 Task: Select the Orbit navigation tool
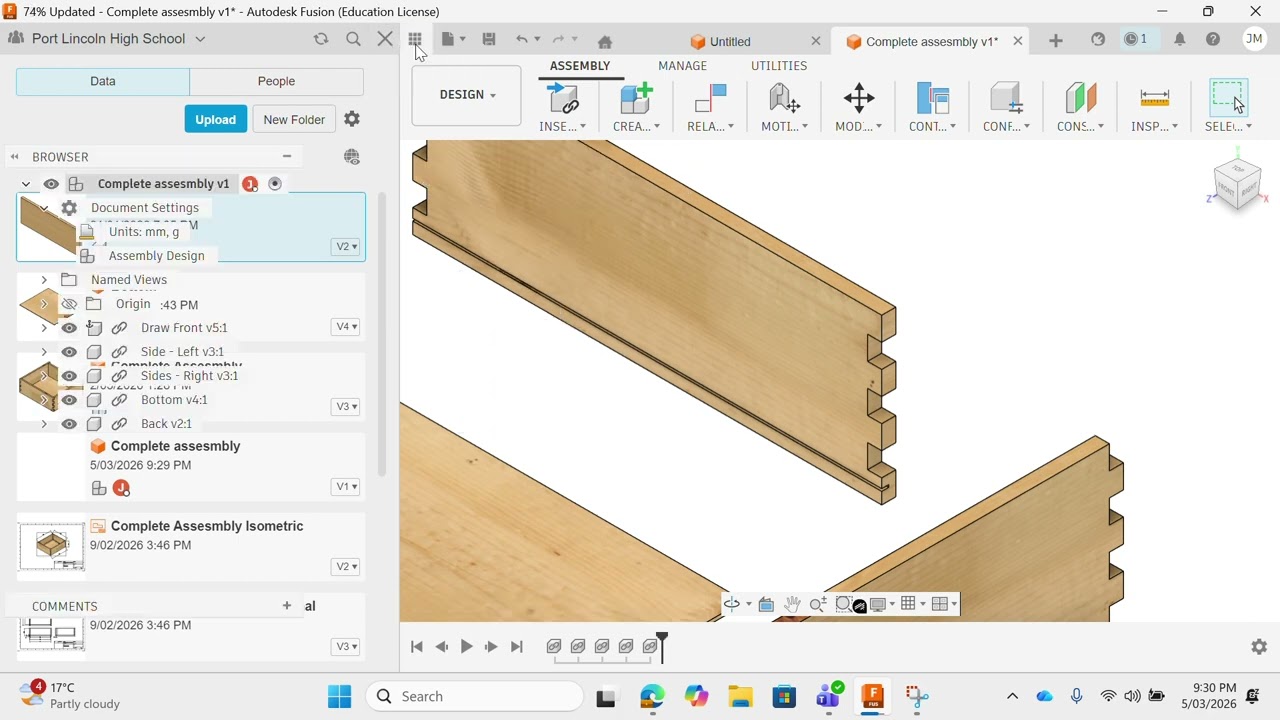click(x=732, y=604)
